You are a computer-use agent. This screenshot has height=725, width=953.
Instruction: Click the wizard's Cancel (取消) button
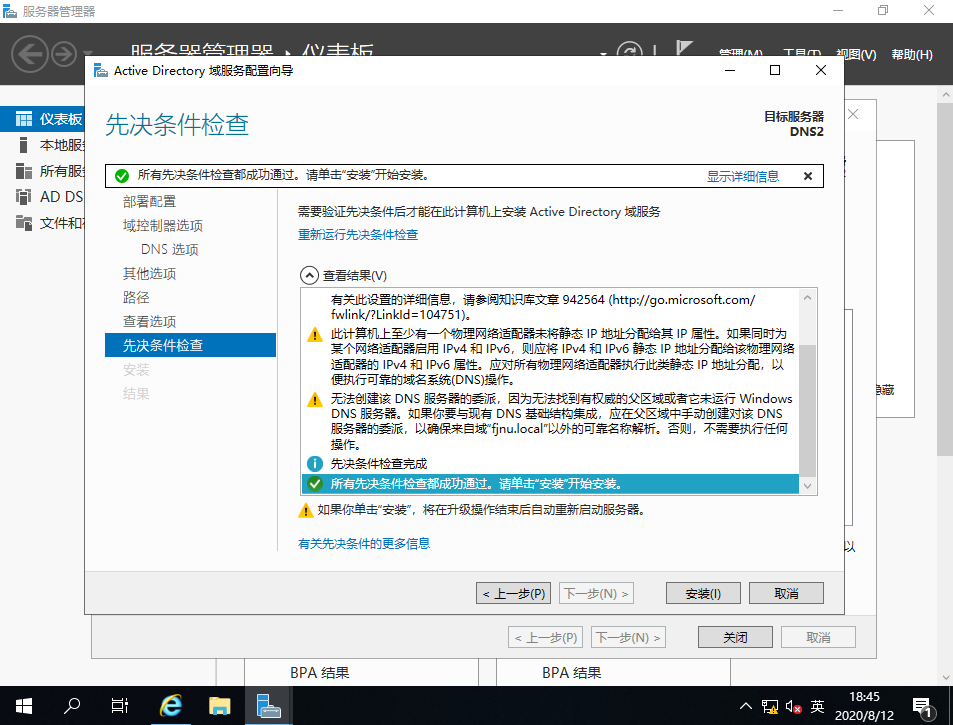click(786, 593)
